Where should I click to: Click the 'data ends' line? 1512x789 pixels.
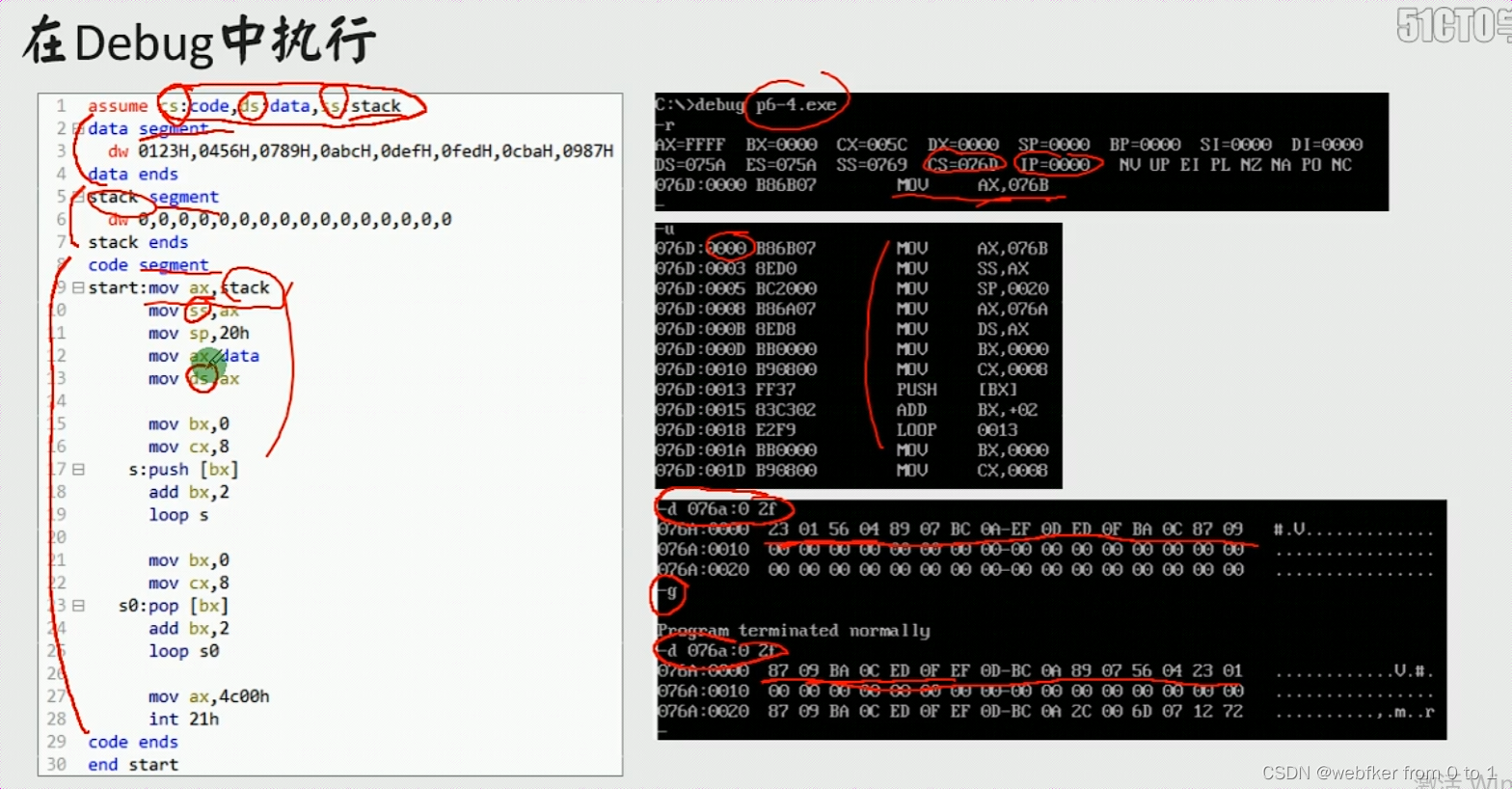point(133,174)
